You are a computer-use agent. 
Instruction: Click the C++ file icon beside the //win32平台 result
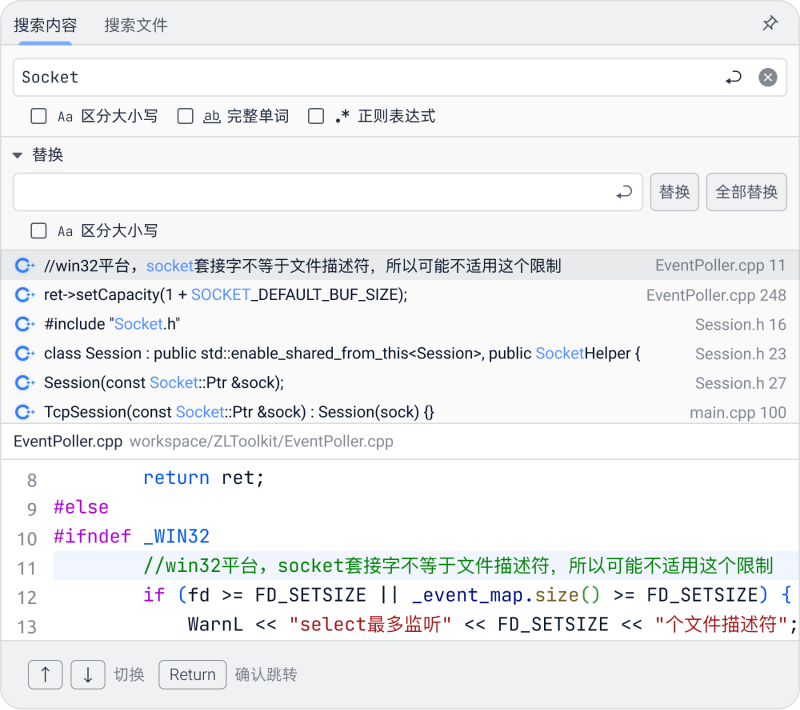[x=24, y=265]
